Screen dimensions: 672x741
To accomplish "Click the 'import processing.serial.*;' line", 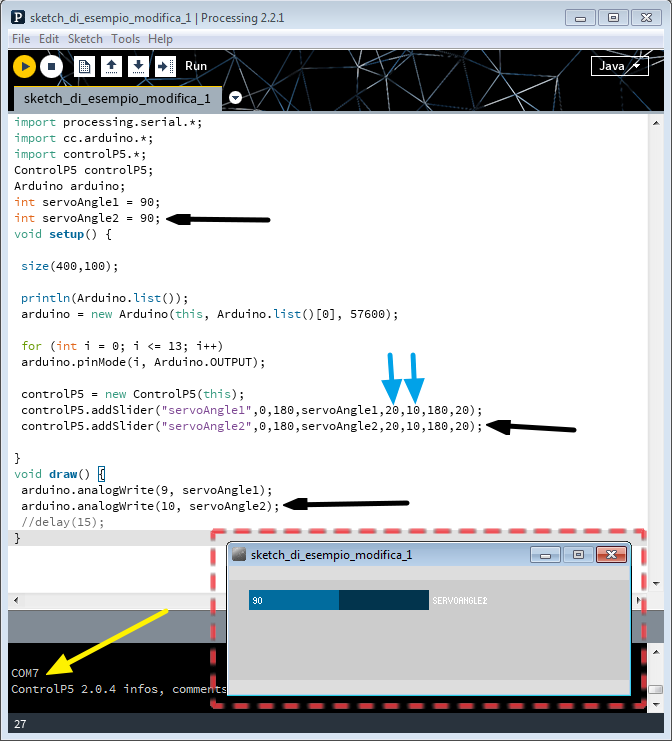I will [x=108, y=122].
